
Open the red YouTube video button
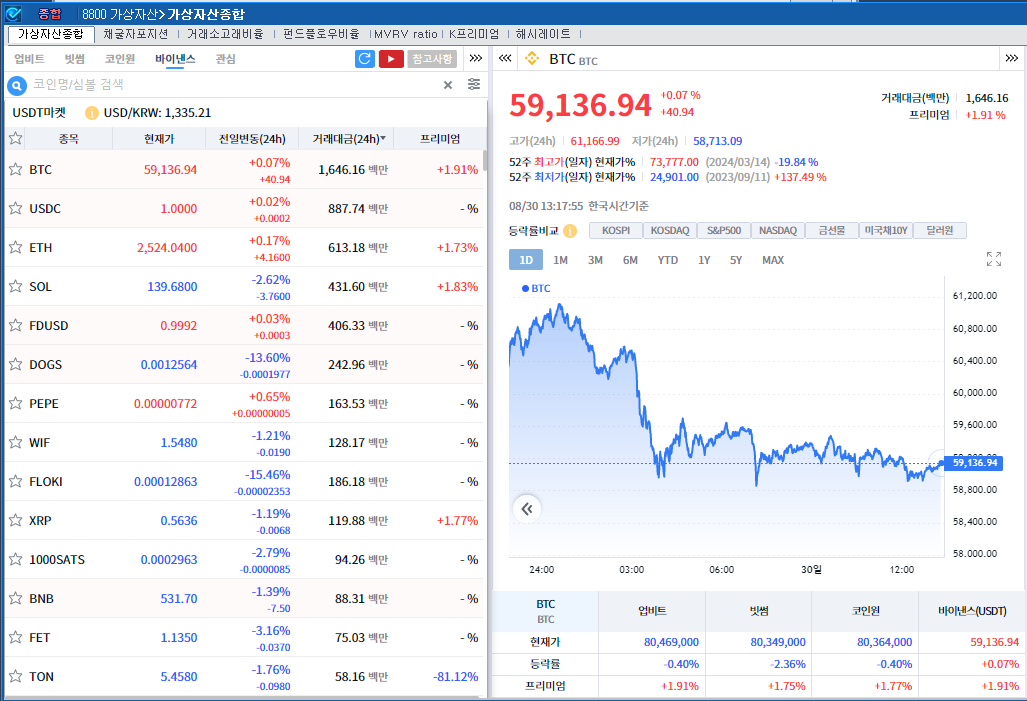(391, 59)
